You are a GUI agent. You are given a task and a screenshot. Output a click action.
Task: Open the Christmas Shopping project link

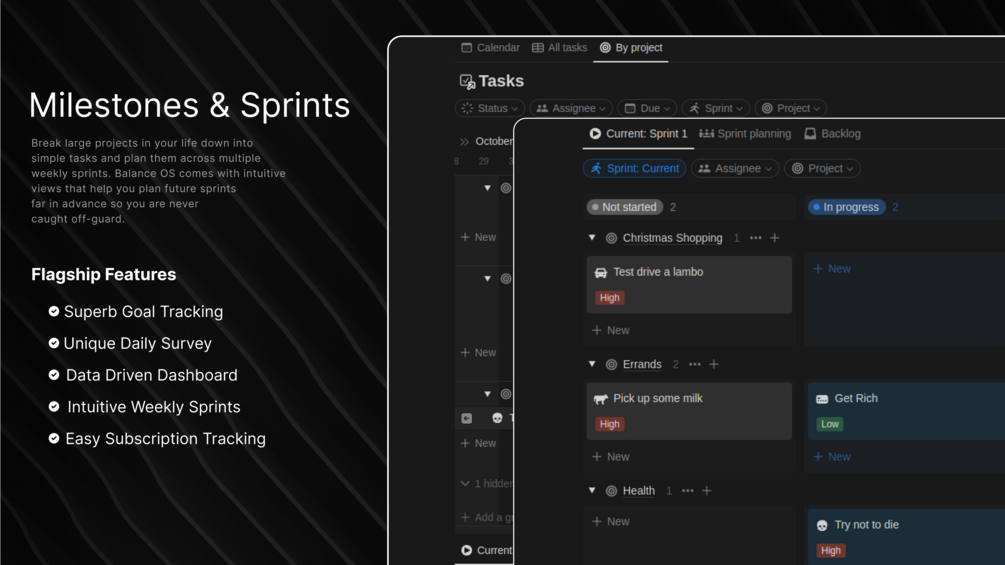tap(672, 238)
